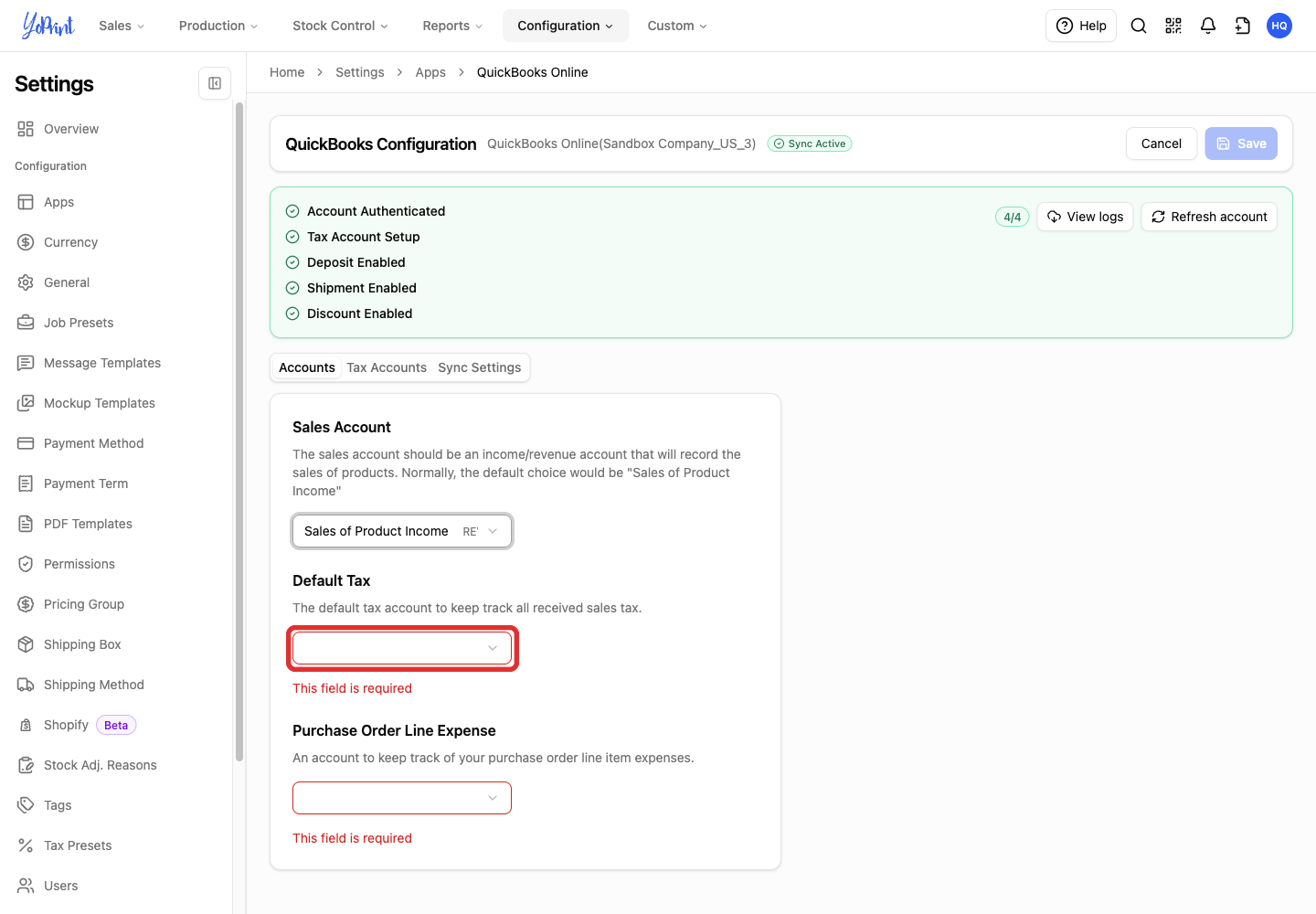Open the Configuration menu
The image size is (1316, 914).
566,26
